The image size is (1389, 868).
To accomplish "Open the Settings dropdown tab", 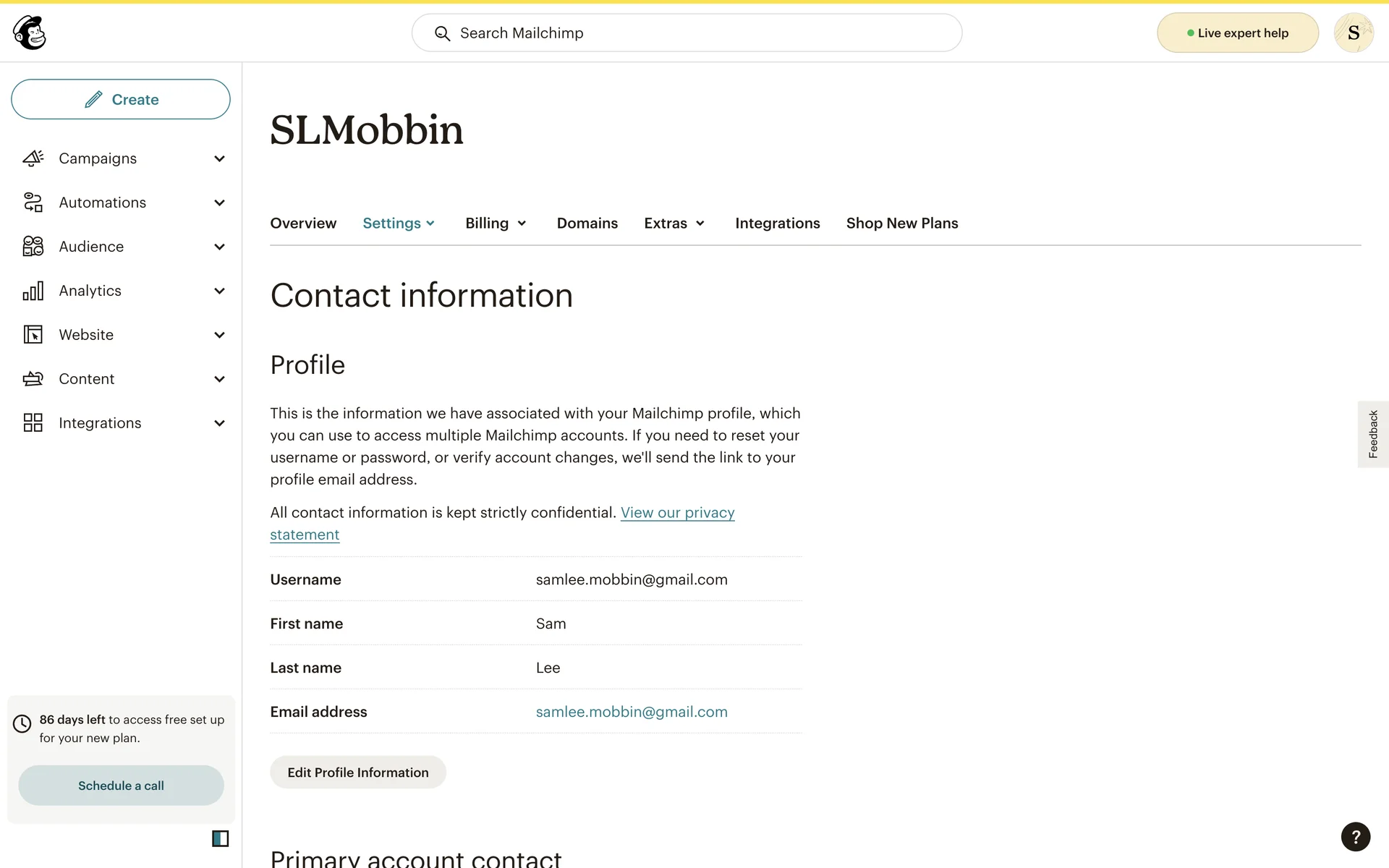I will tap(399, 224).
